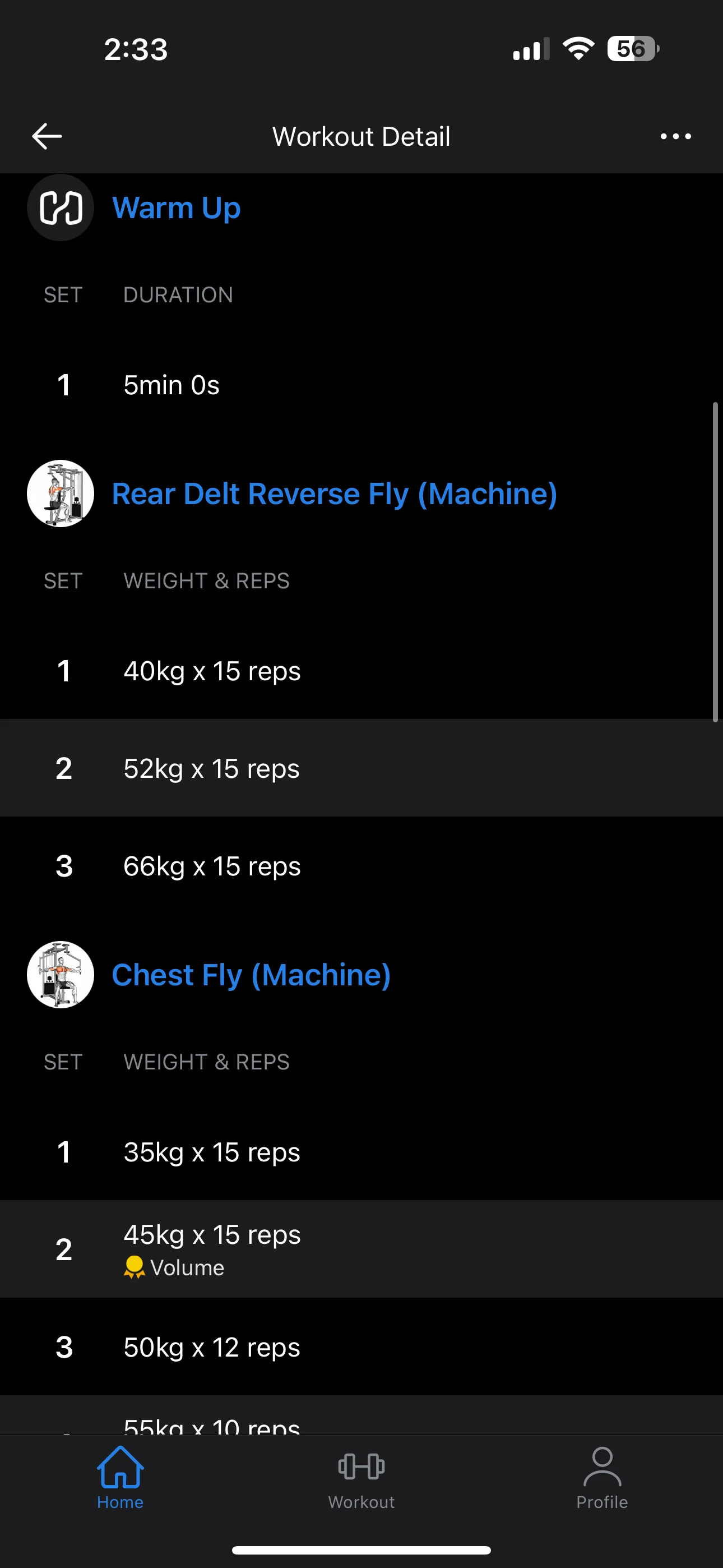
Task: Open the Warm Up exercise link
Action: tap(177, 208)
